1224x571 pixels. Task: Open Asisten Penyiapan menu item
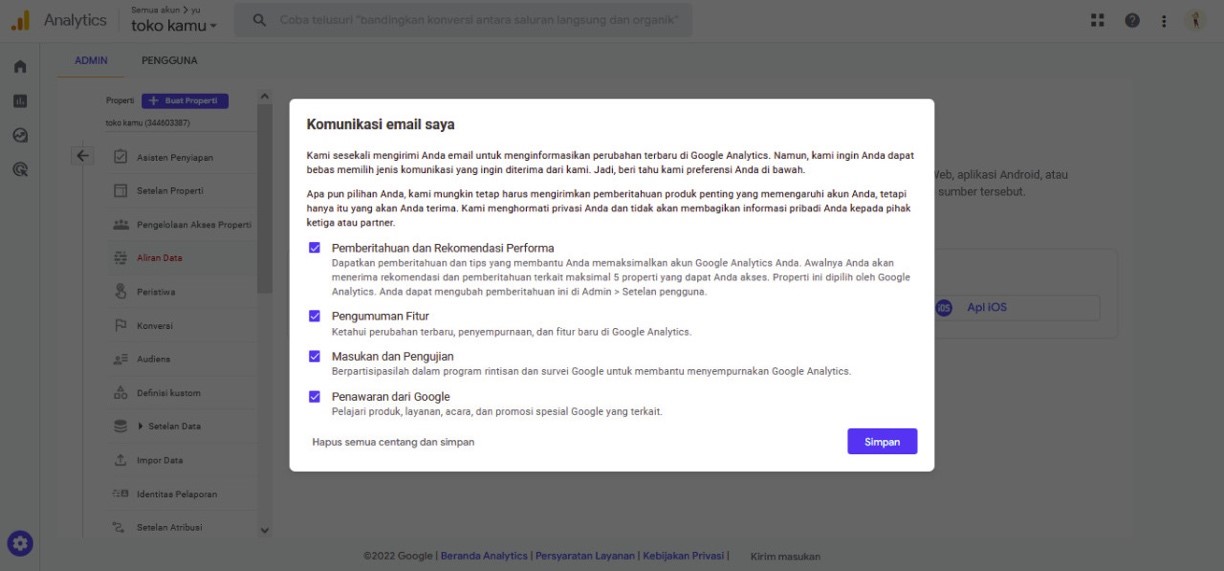click(175, 157)
